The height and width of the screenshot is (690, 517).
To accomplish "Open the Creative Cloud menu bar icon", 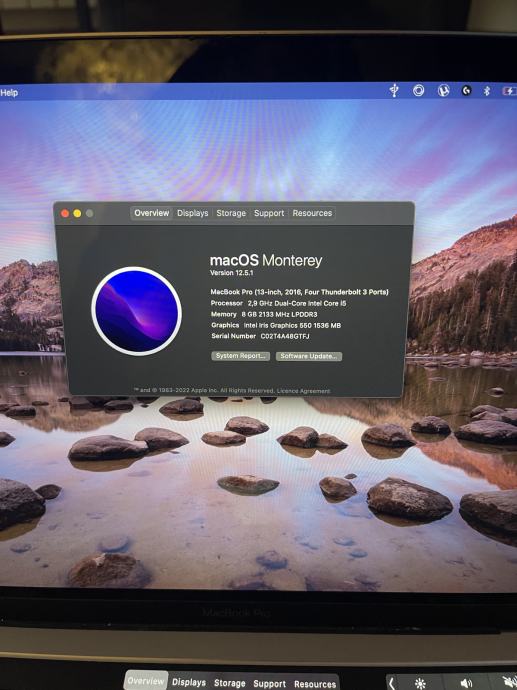I will pyautogui.click(x=418, y=90).
